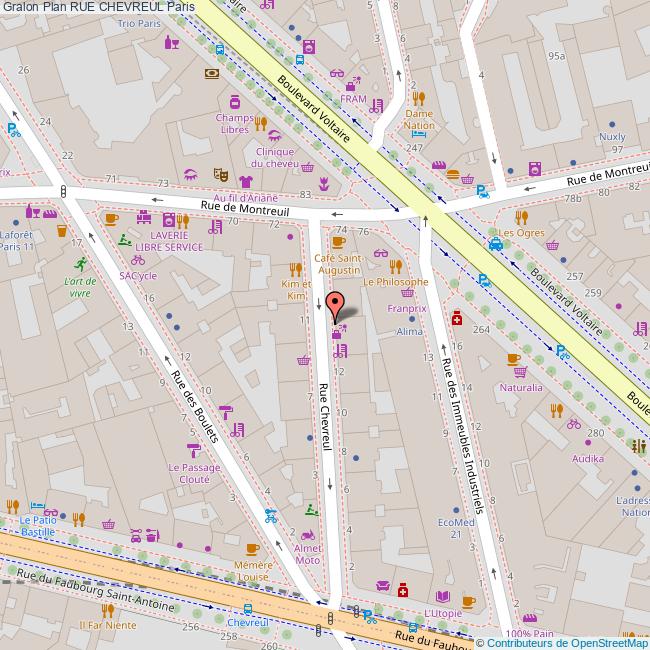Click the blue taxi icon on Boulevard Voltaire
This screenshot has width=650, height=650.
click(495, 243)
